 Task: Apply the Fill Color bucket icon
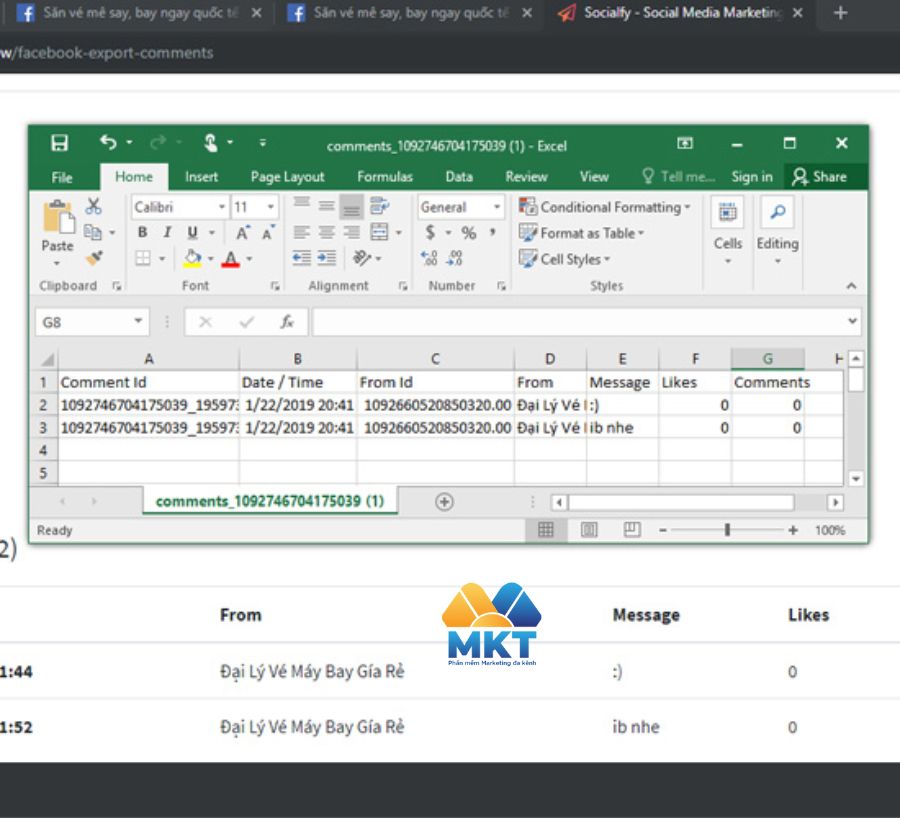tap(194, 258)
